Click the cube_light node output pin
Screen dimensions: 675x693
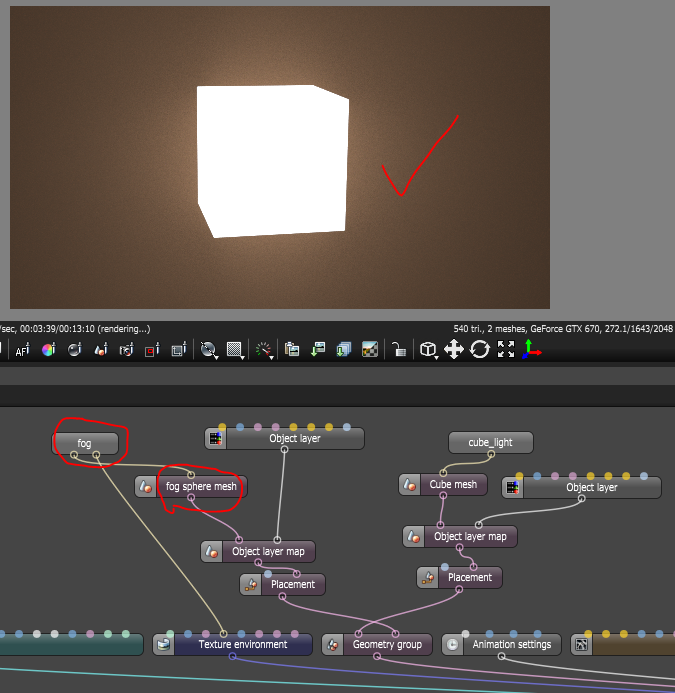tap(491, 453)
